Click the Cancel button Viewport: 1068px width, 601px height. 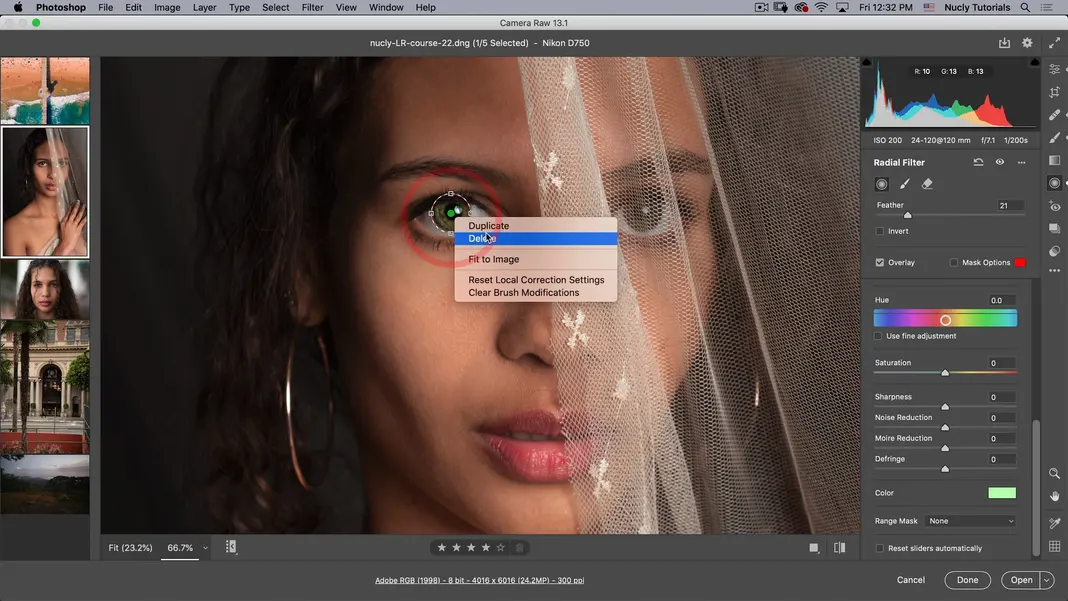911,580
